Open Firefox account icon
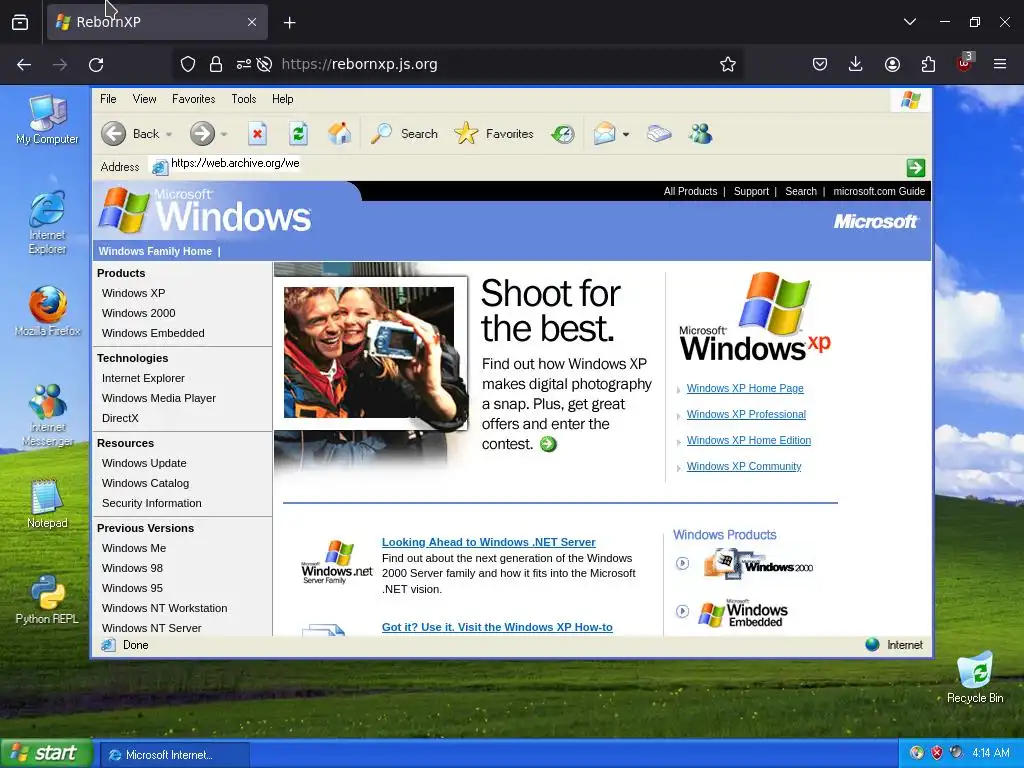 (x=892, y=64)
